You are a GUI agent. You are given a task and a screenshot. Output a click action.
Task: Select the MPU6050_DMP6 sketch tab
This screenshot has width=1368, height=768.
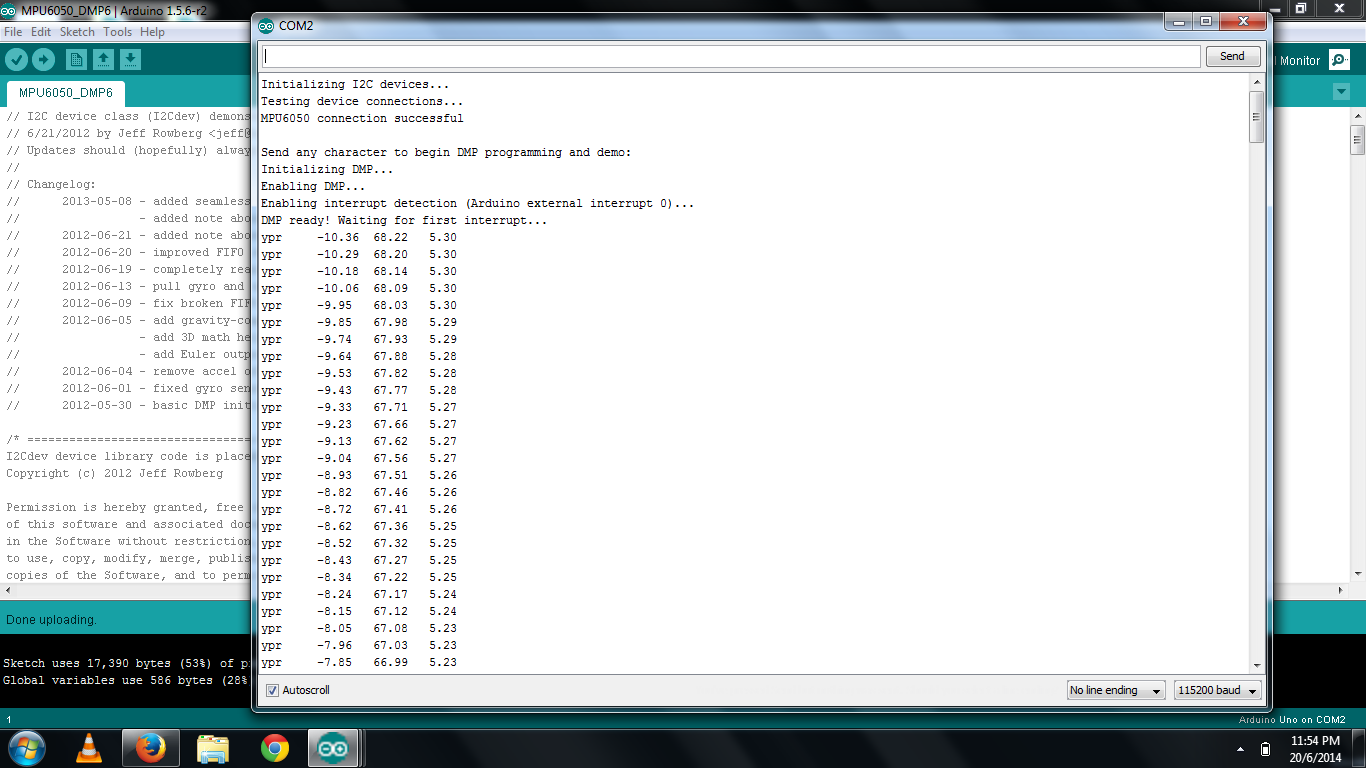[66, 94]
